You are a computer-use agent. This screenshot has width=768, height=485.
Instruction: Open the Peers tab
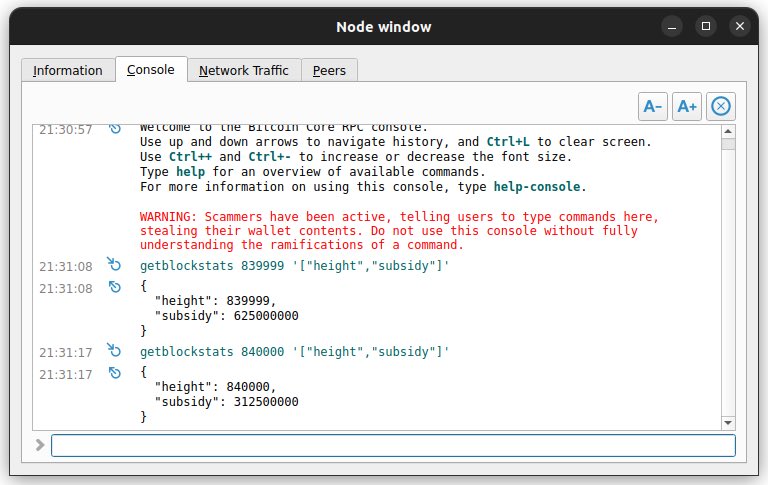point(329,71)
